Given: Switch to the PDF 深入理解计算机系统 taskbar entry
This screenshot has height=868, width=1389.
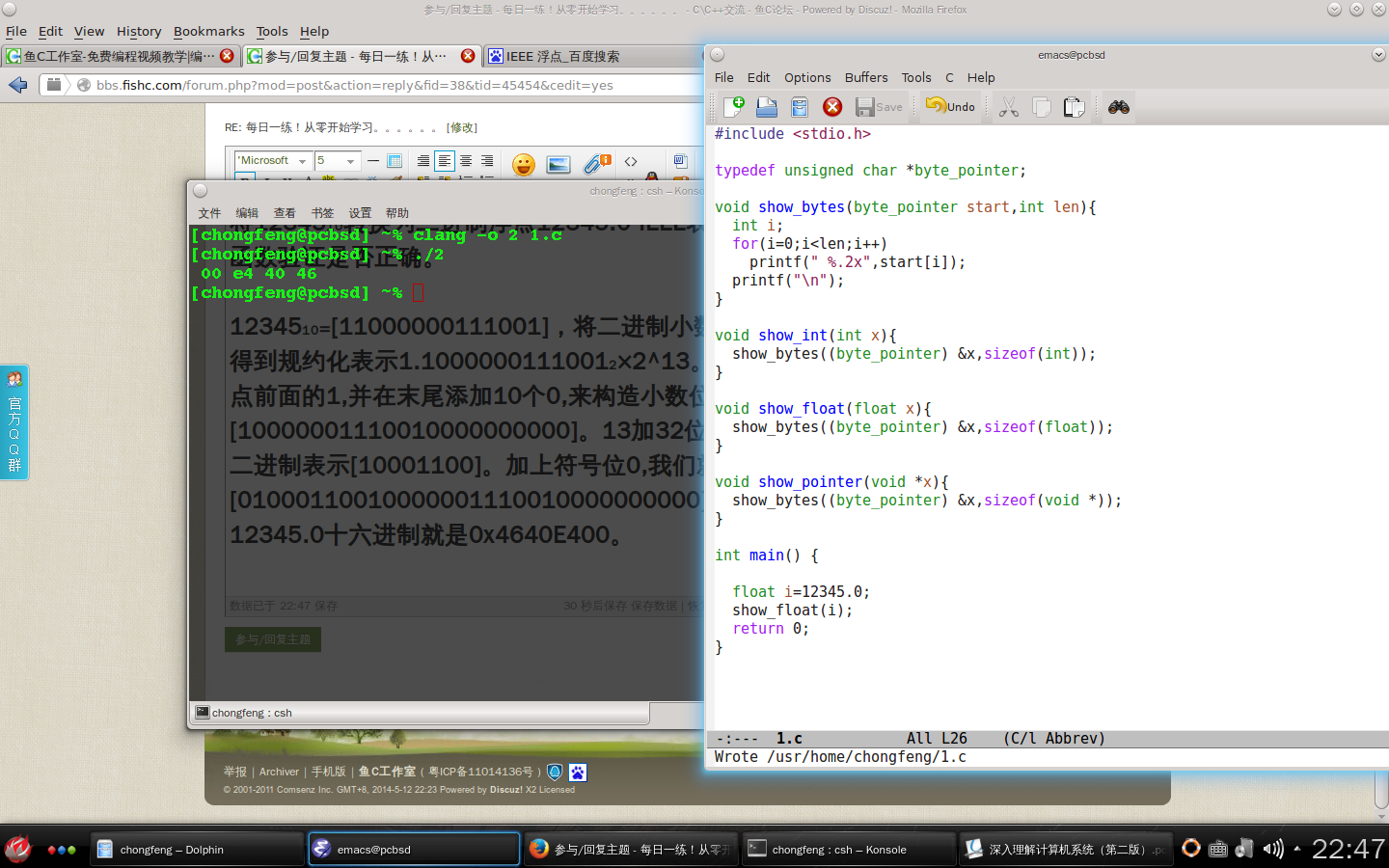Looking at the screenshot, I should click(1066, 850).
